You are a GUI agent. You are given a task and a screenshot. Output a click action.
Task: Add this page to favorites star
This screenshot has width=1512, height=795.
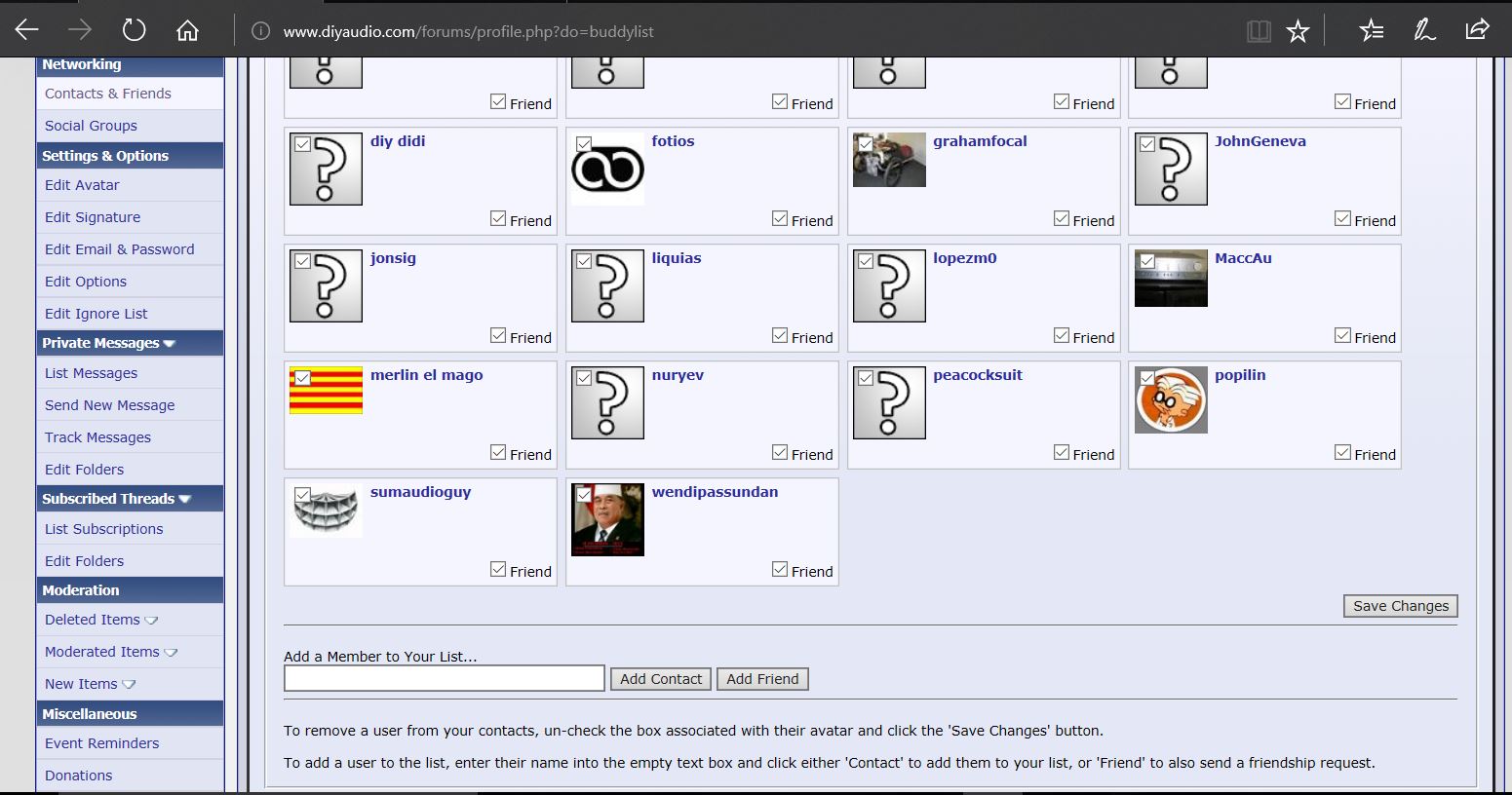tap(1298, 31)
